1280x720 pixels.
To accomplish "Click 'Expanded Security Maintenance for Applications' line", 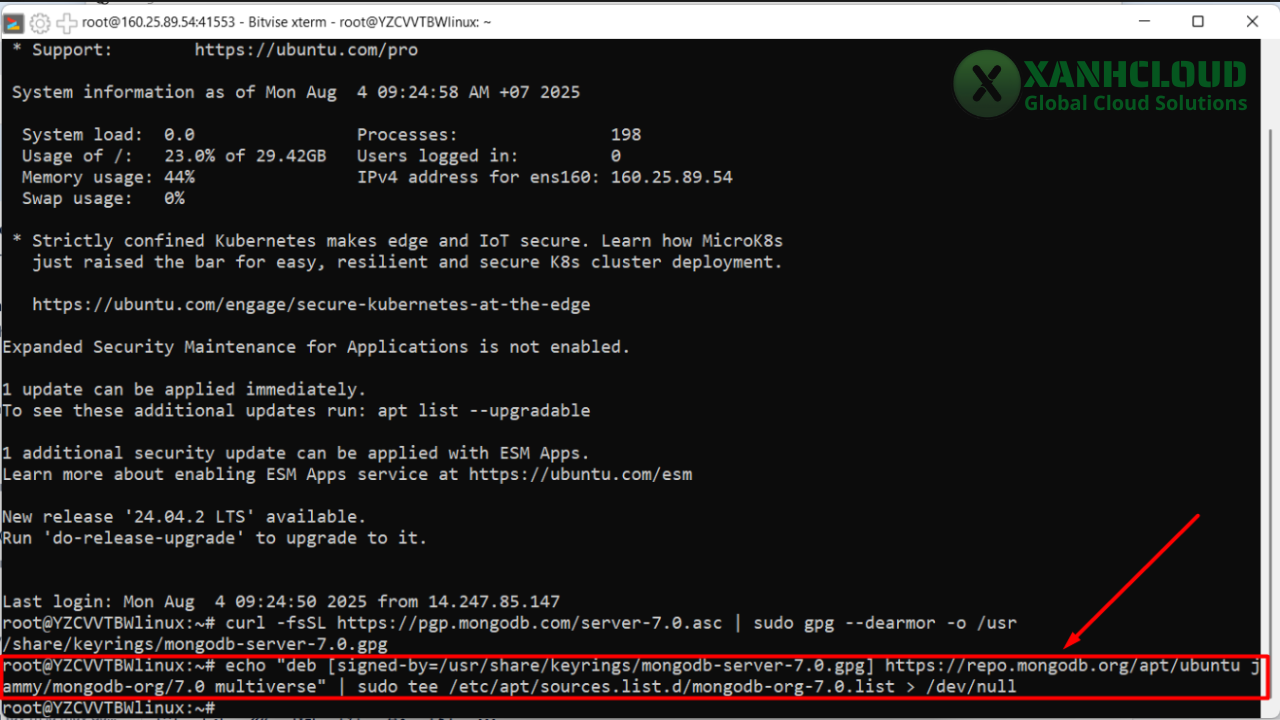I will click(x=316, y=347).
